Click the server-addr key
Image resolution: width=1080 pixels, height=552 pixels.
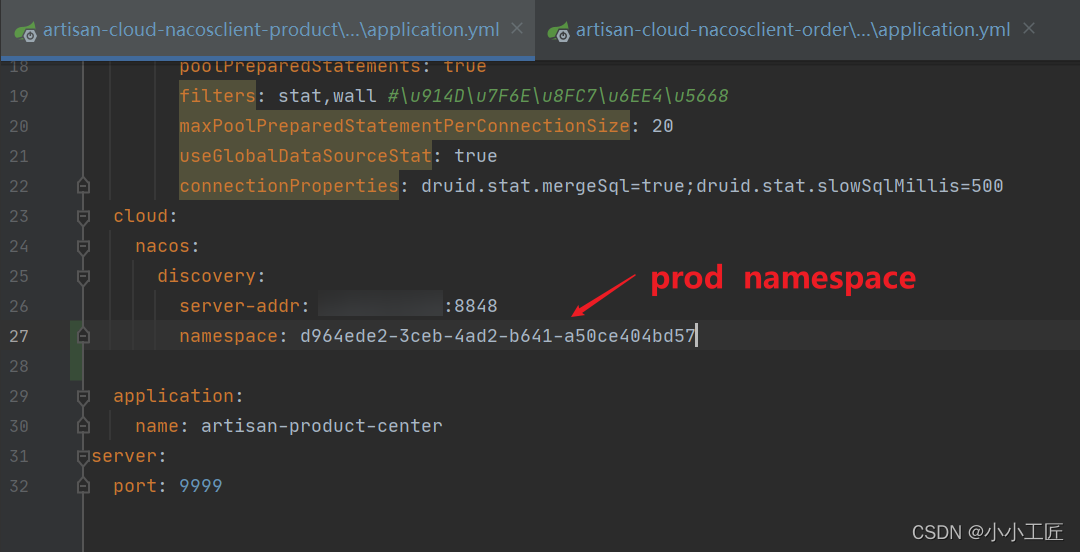pyautogui.click(x=240, y=306)
